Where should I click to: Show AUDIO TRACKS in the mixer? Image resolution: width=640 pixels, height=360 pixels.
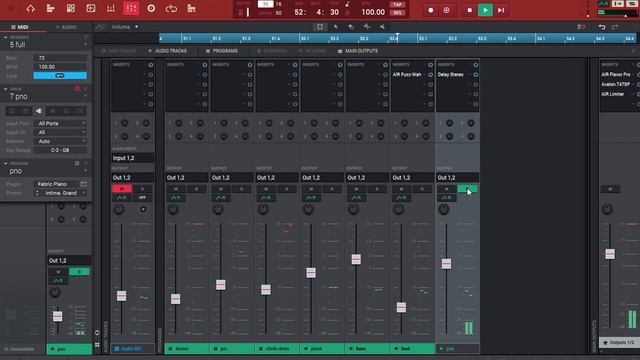[167, 51]
